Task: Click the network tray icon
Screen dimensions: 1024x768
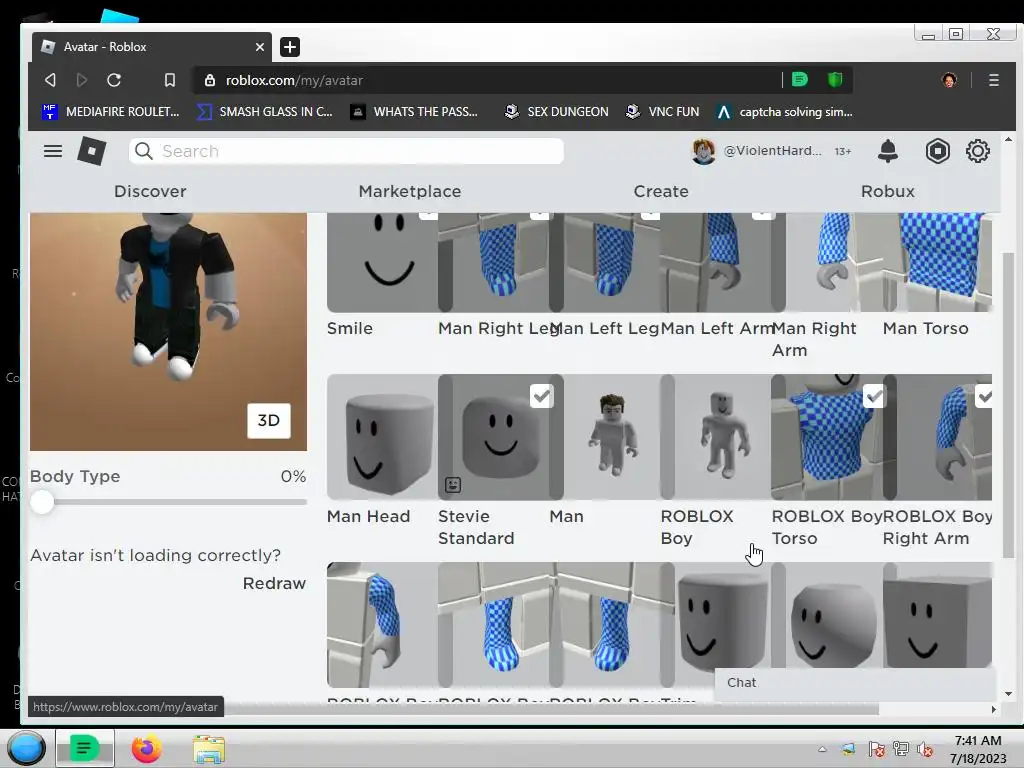Action: pyautogui.click(x=901, y=750)
